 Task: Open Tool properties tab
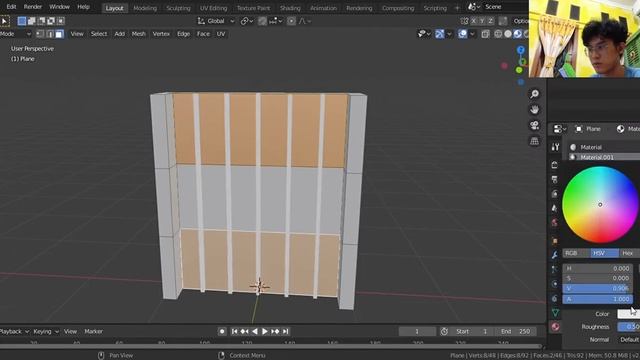click(555, 147)
